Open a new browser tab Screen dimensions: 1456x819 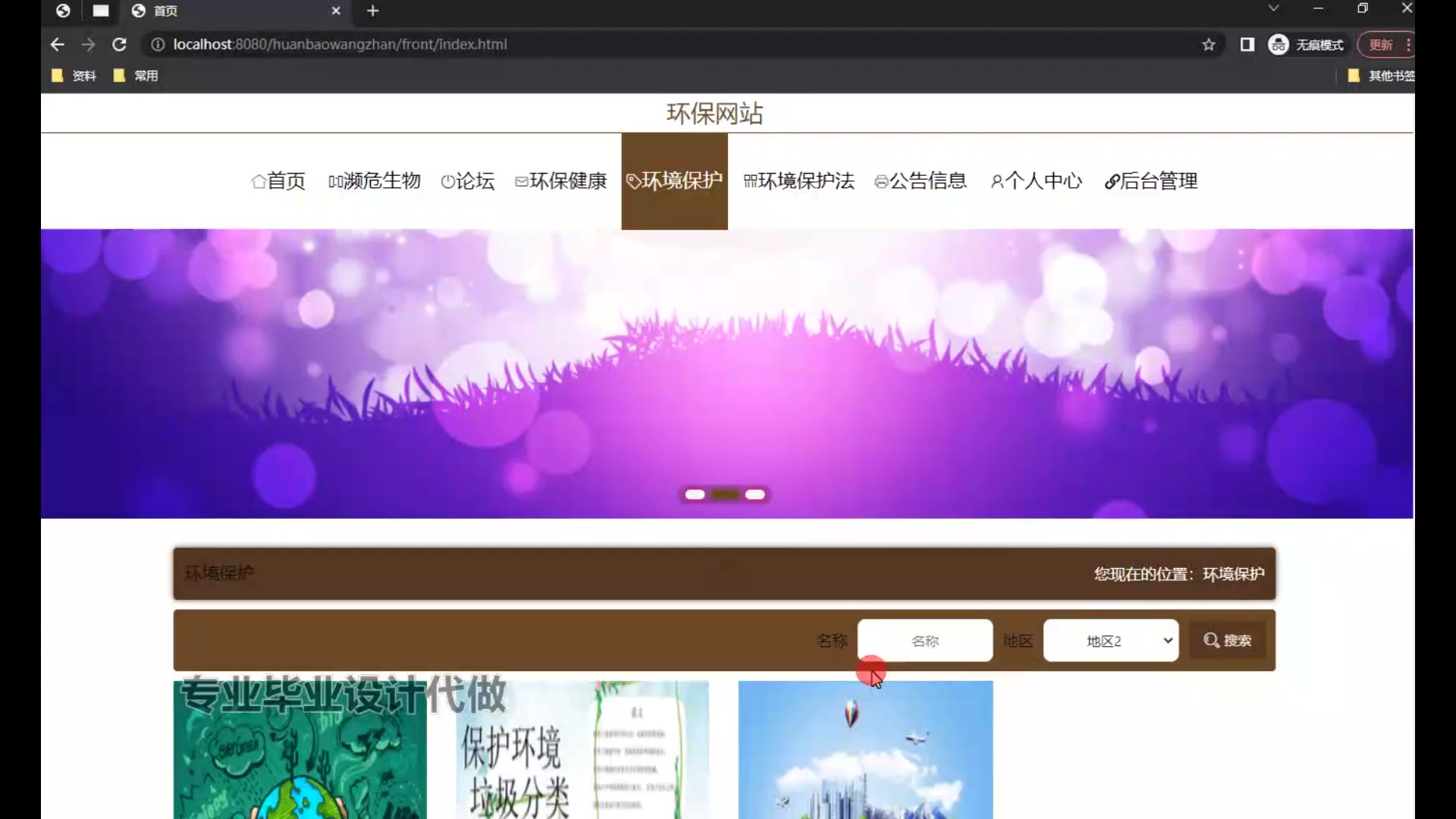click(372, 11)
